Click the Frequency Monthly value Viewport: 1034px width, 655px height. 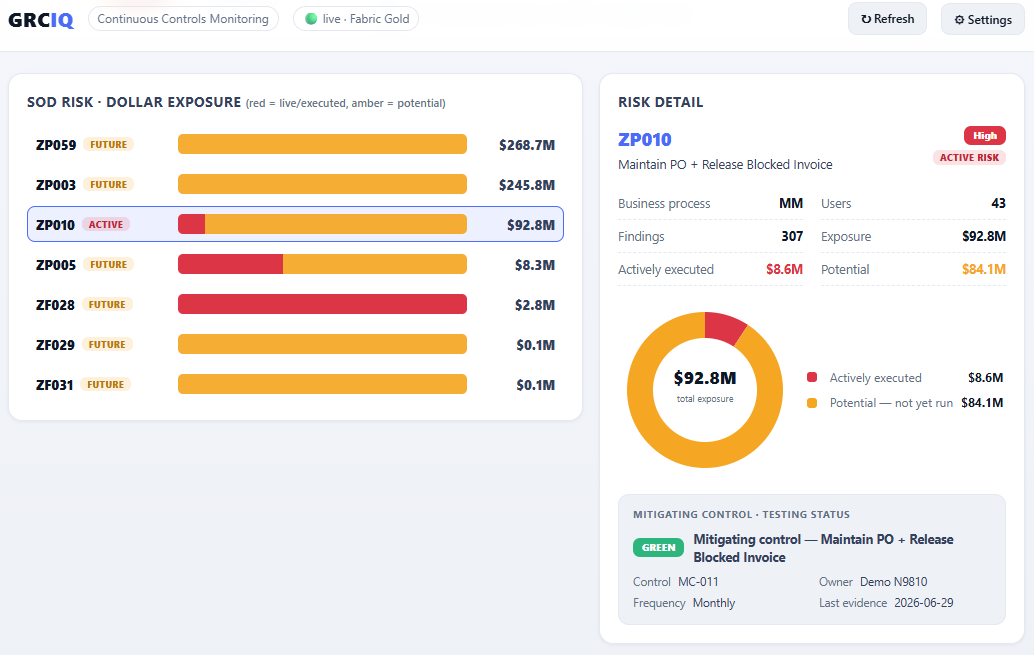(x=714, y=603)
